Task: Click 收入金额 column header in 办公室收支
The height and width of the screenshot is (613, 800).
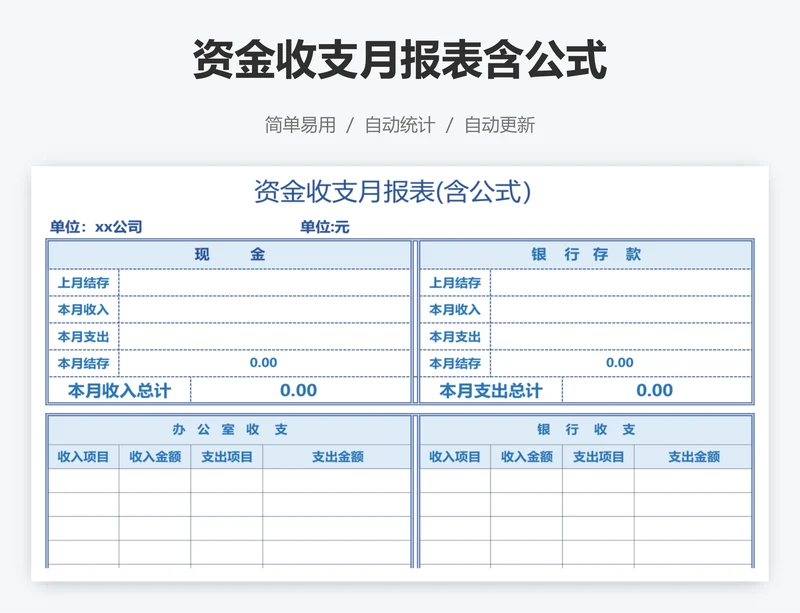Action: 155,457
